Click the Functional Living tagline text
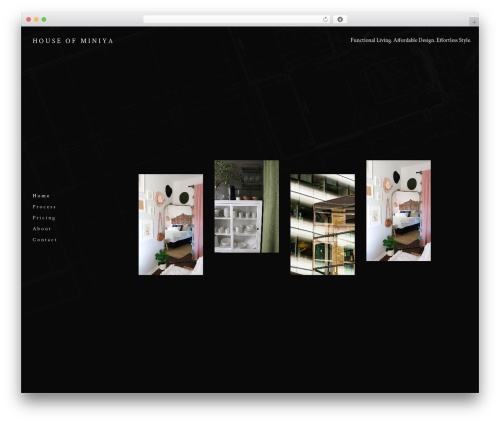Image resolution: width=500 pixels, height=423 pixels. pyautogui.click(x=411, y=40)
